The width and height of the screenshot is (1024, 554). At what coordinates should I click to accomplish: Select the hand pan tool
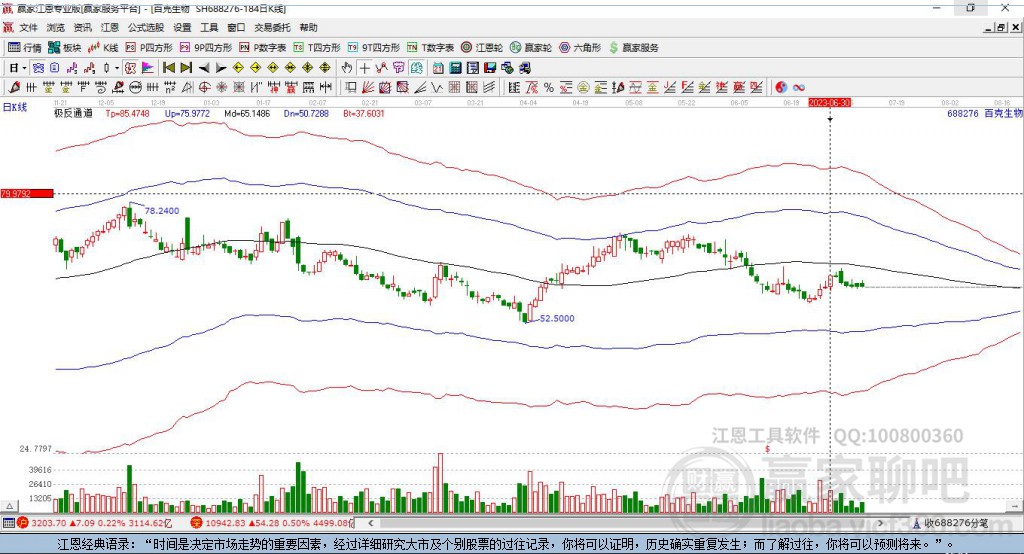[347, 68]
